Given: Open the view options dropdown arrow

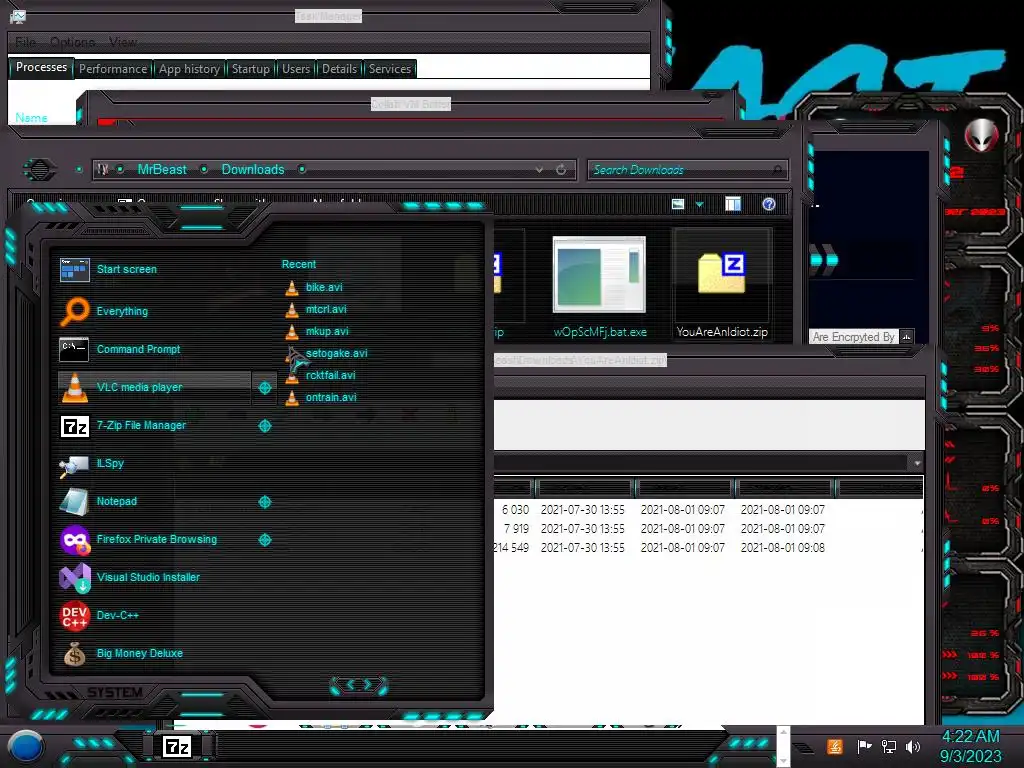Looking at the screenshot, I should [x=699, y=205].
